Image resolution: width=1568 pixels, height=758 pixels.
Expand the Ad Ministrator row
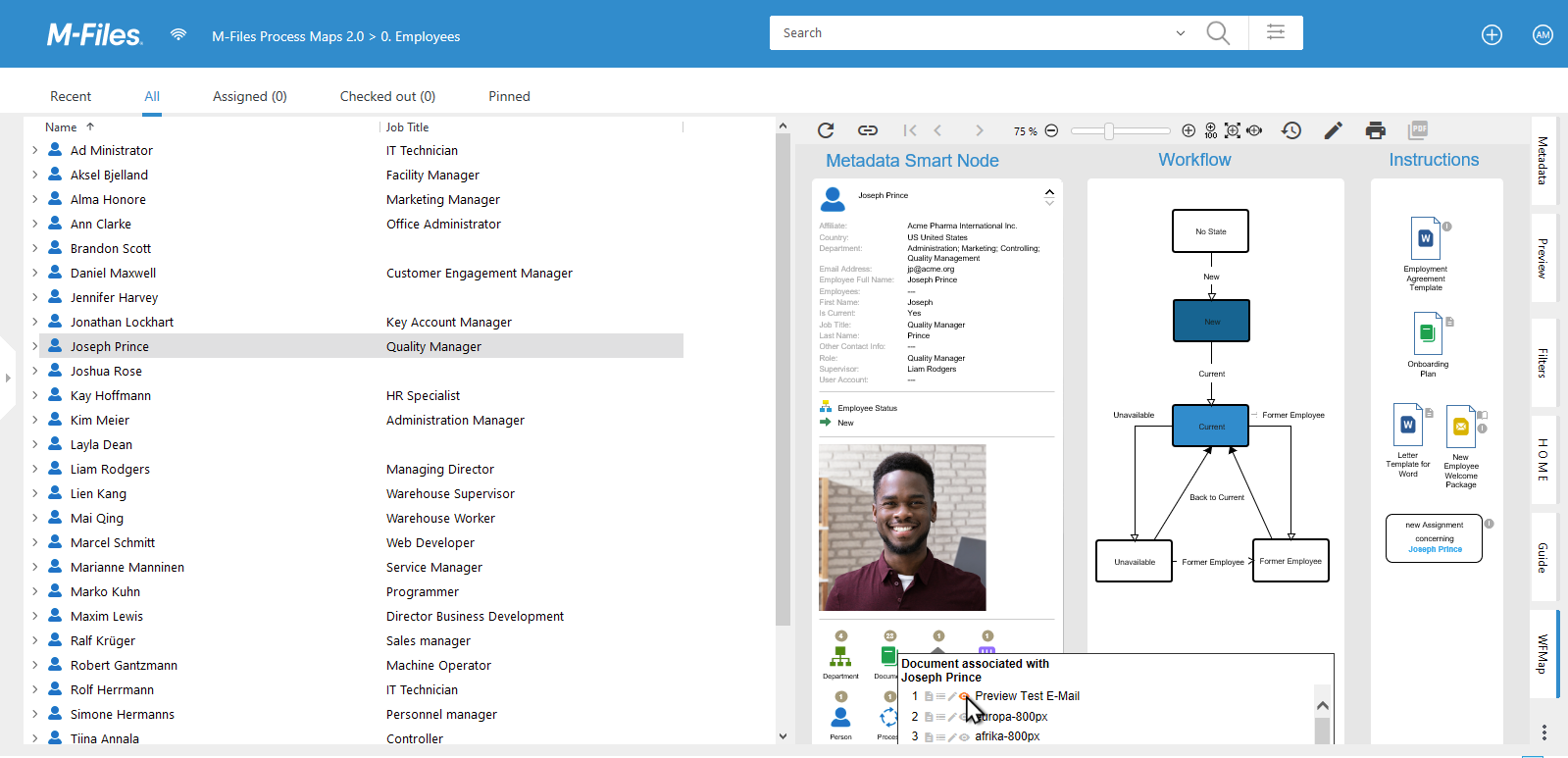click(x=34, y=150)
